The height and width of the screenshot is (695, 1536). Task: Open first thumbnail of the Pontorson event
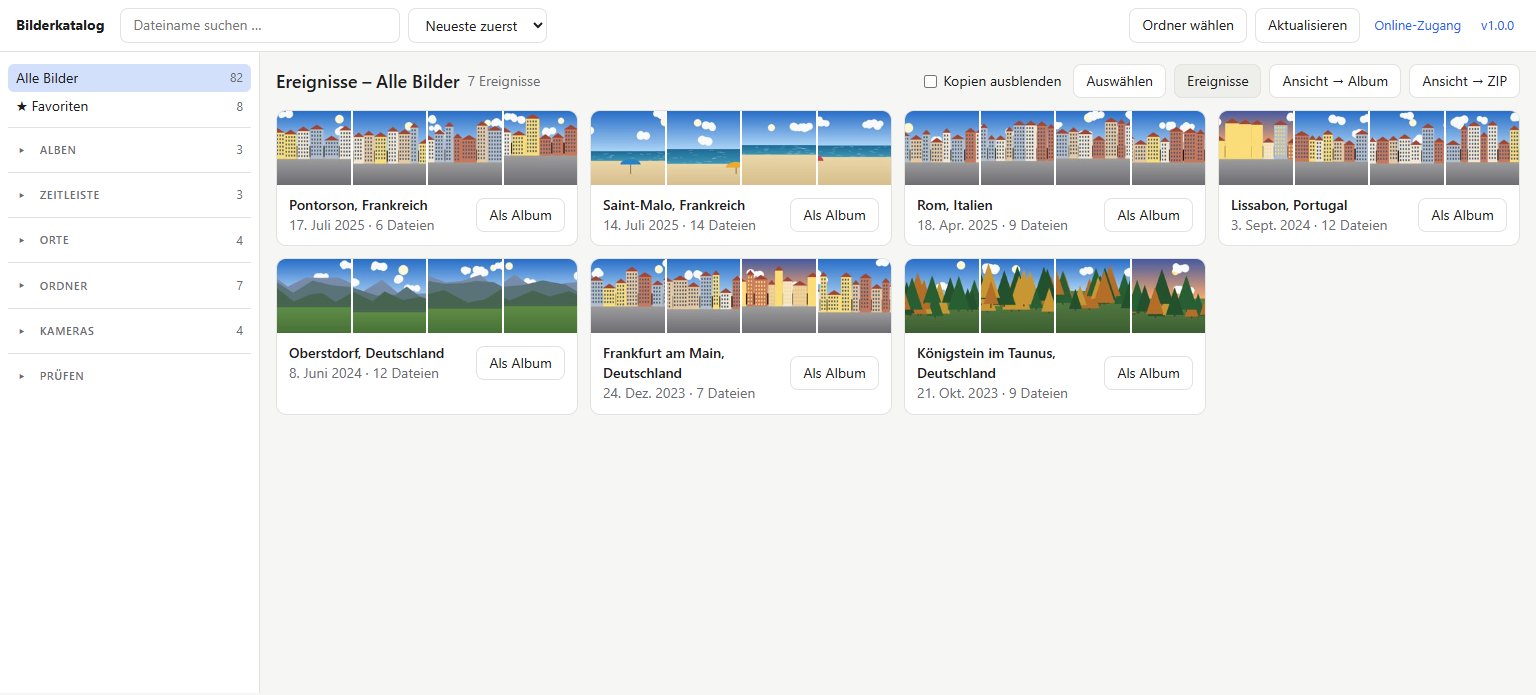(x=314, y=148)
